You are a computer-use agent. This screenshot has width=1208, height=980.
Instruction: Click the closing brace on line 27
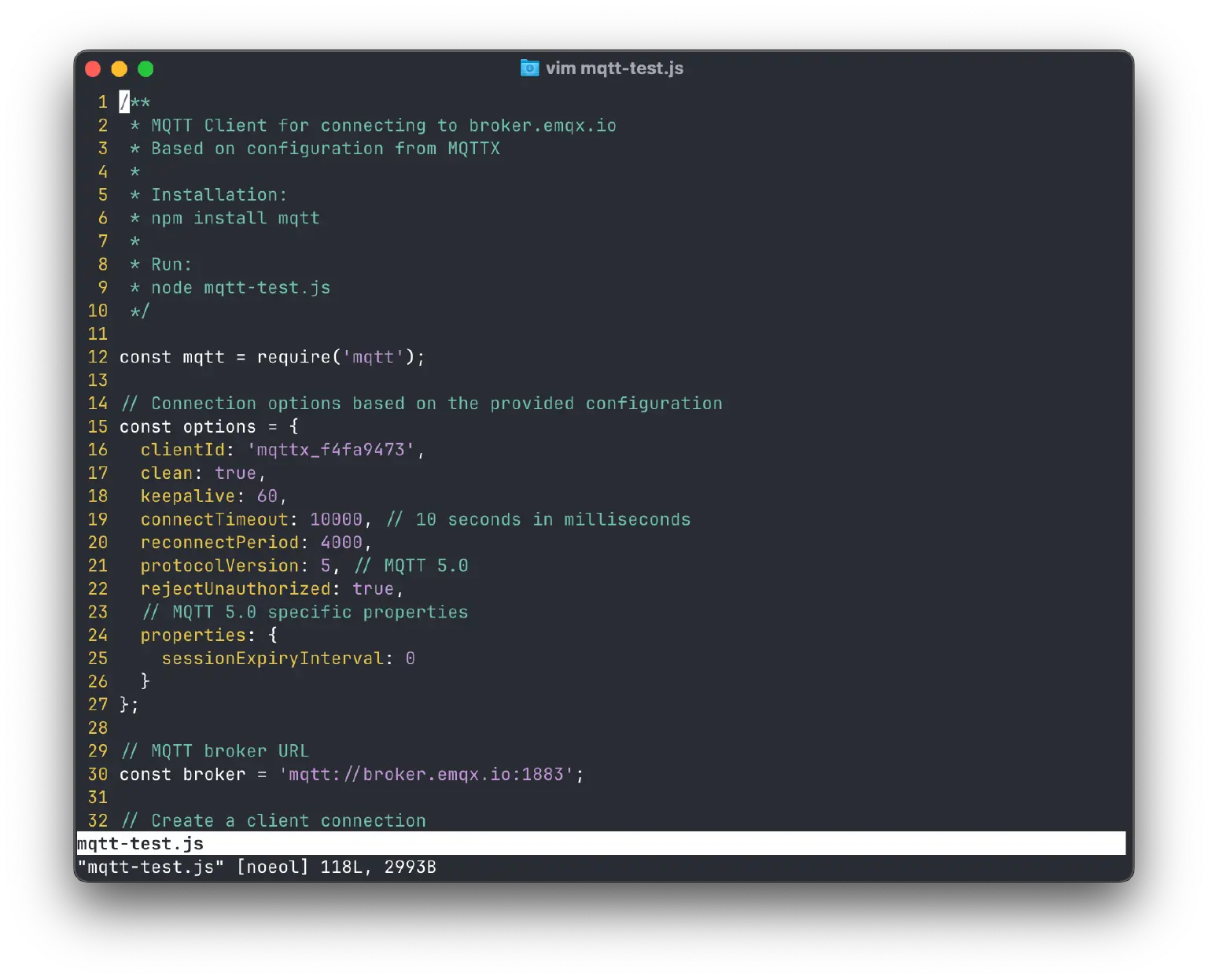click(124, 705)
